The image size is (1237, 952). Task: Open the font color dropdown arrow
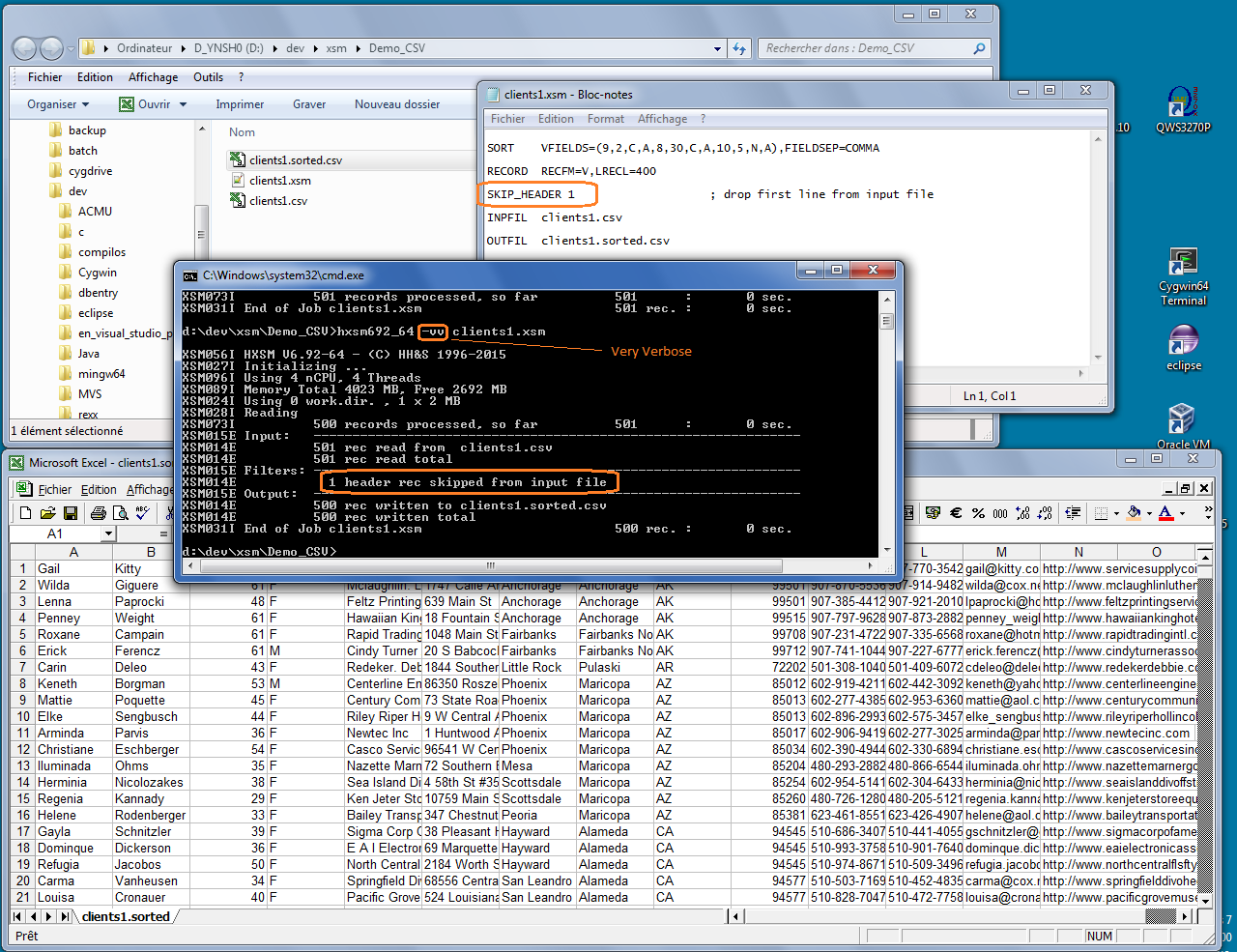tap(1183, 513)
